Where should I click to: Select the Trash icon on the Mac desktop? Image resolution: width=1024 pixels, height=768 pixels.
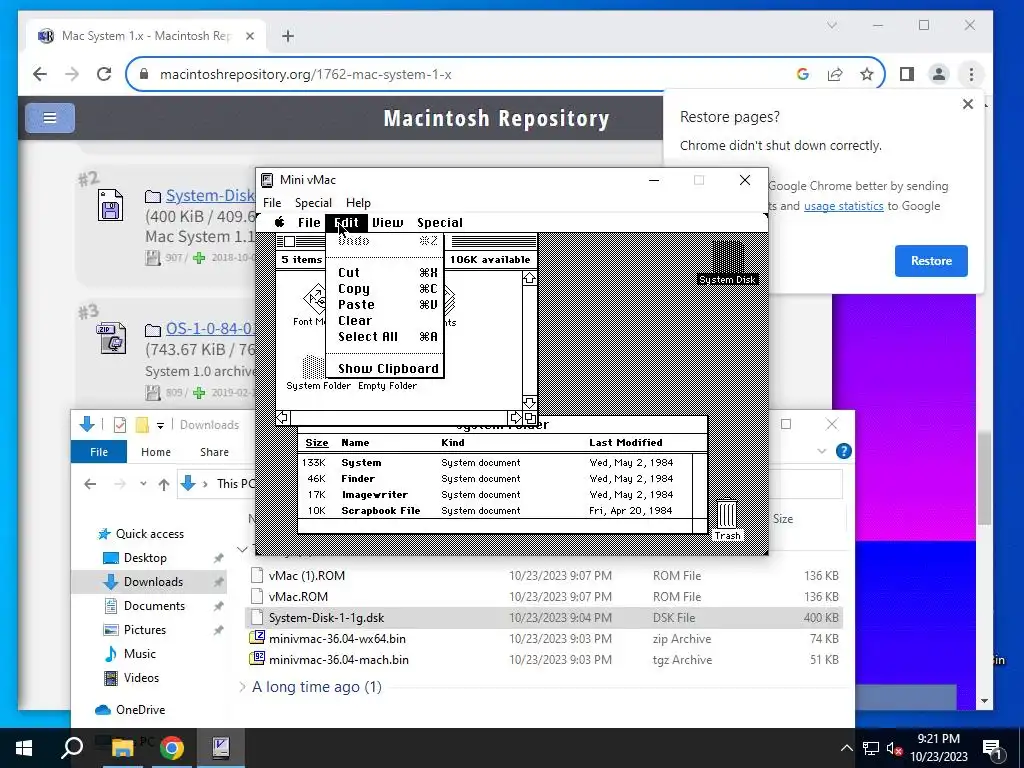[727, 520]
